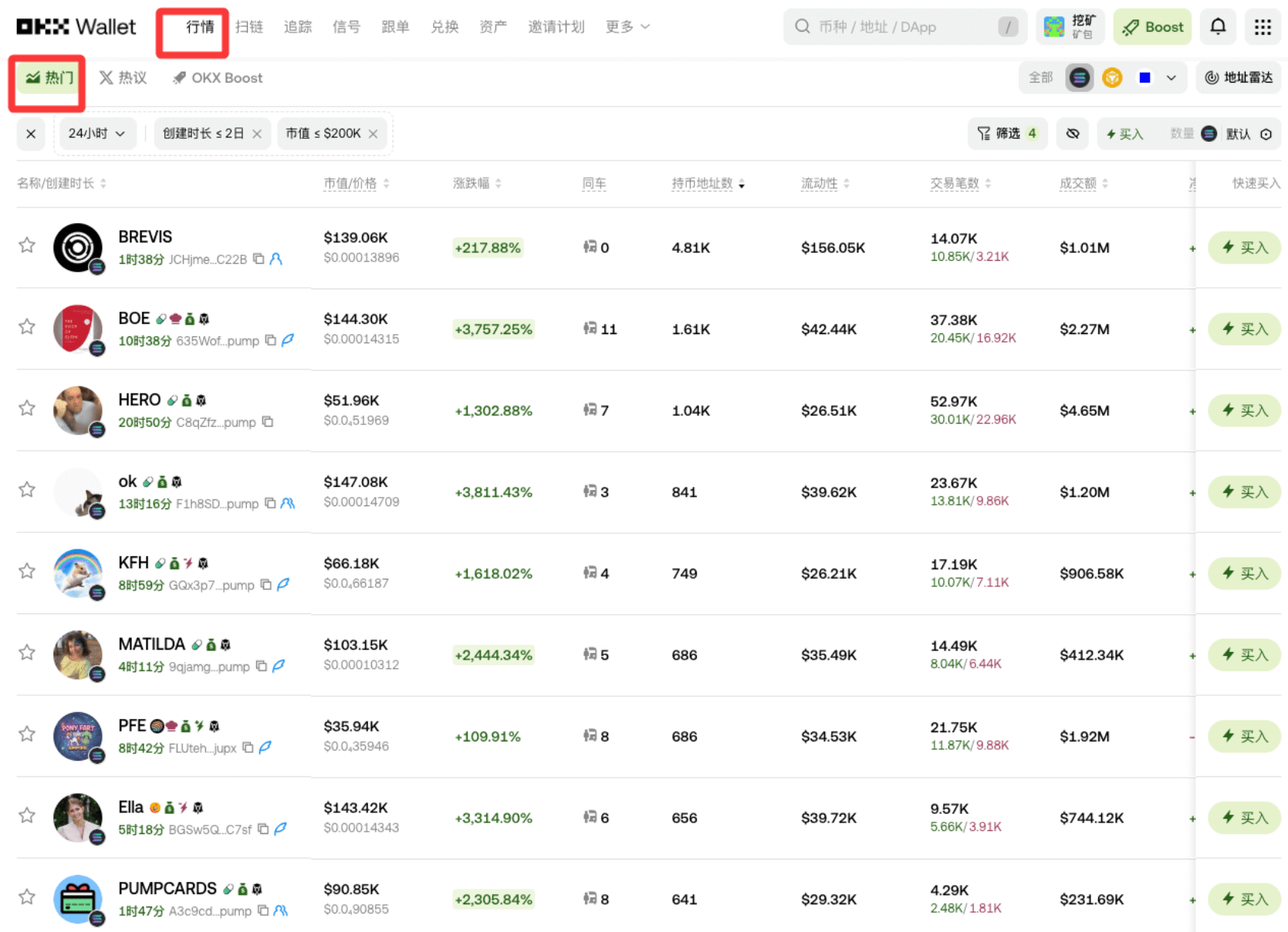Open the mining wallet icon
1288x932 pixels.
point(1070,27)
